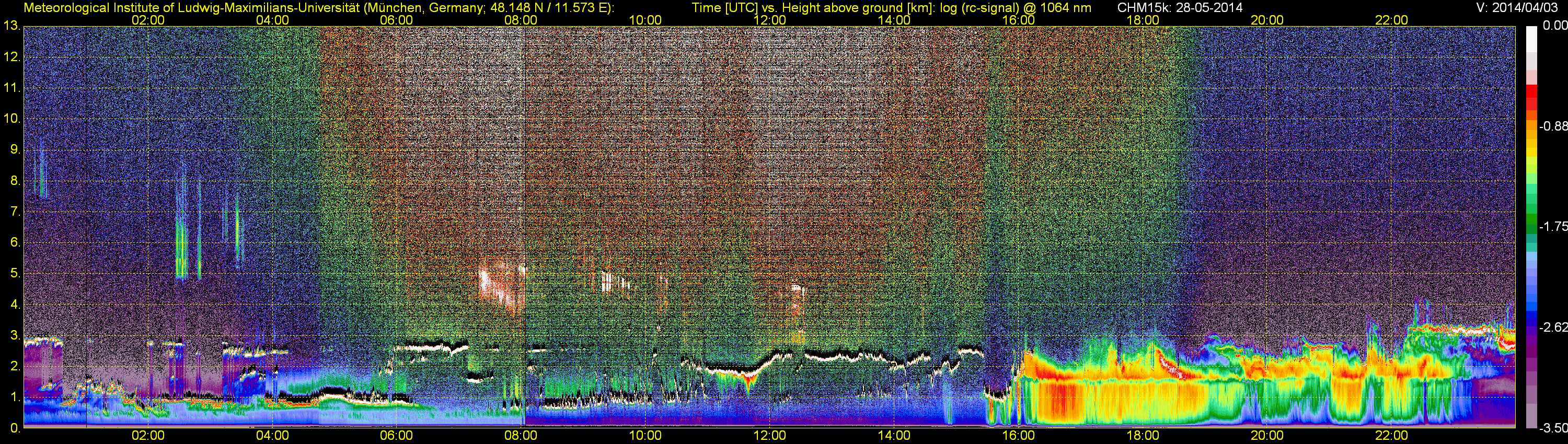
Task: Click the 02:00 label on the top time axis
Action: click(x=148, y=20)
